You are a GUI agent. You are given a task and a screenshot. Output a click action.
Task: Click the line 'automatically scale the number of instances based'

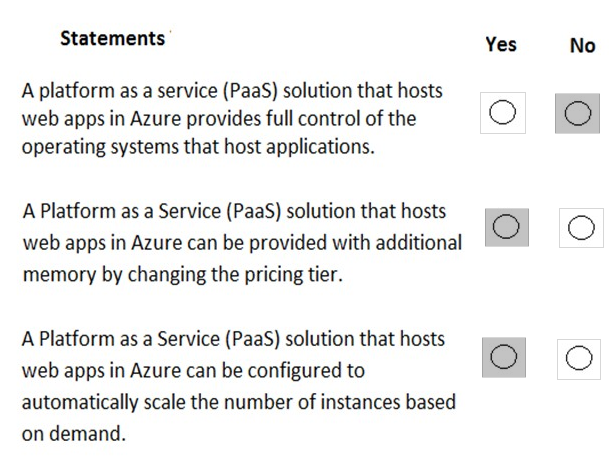coord(238,402)
